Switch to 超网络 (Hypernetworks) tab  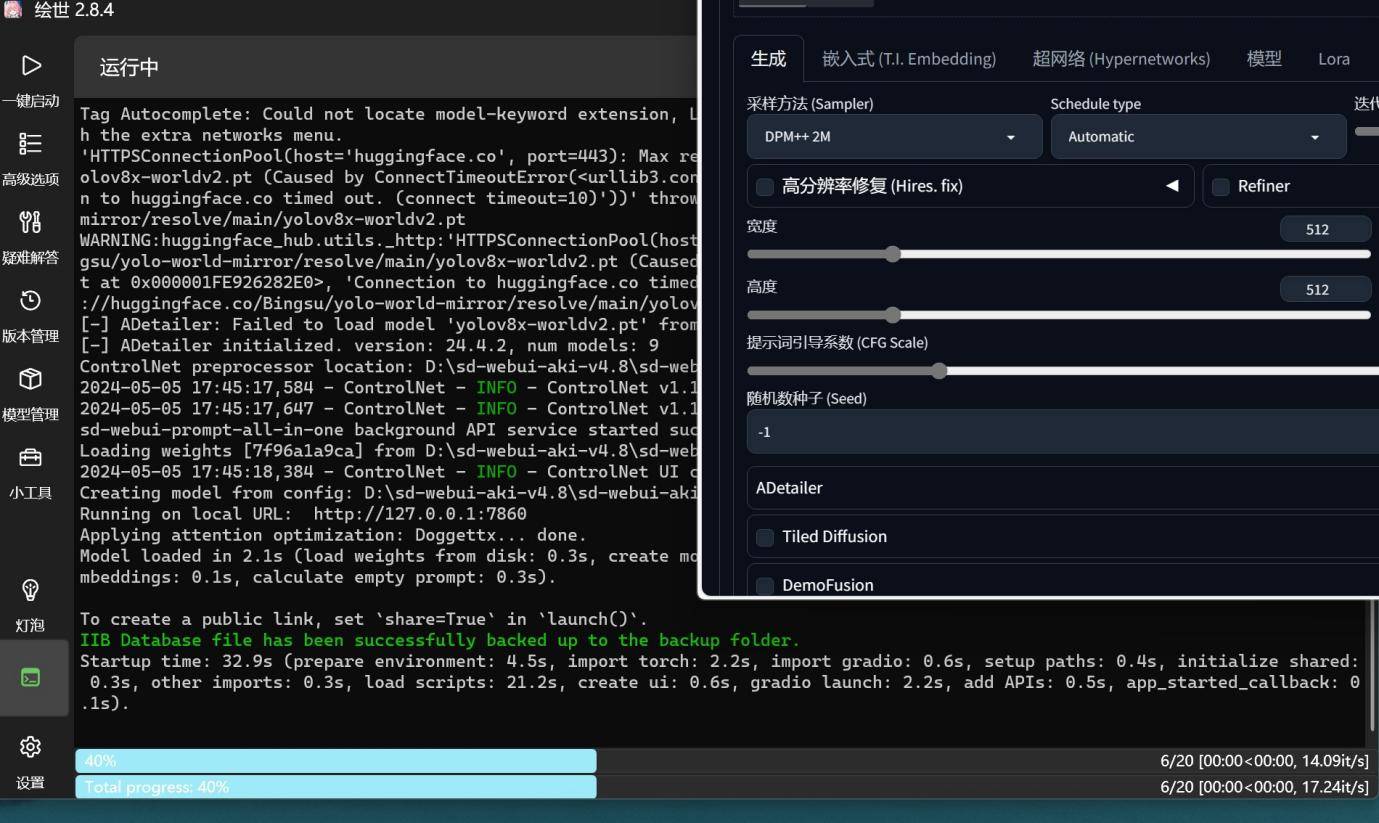pyautogui.click(x=1120, y=59)
